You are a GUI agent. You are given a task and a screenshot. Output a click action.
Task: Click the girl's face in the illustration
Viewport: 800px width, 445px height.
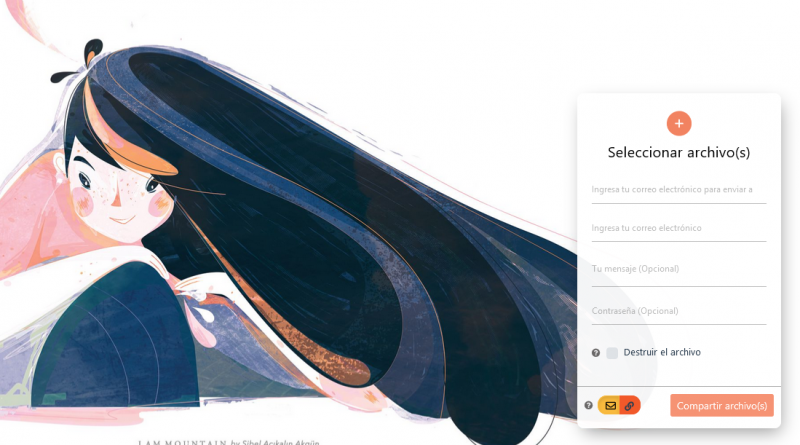pos(117,196)
